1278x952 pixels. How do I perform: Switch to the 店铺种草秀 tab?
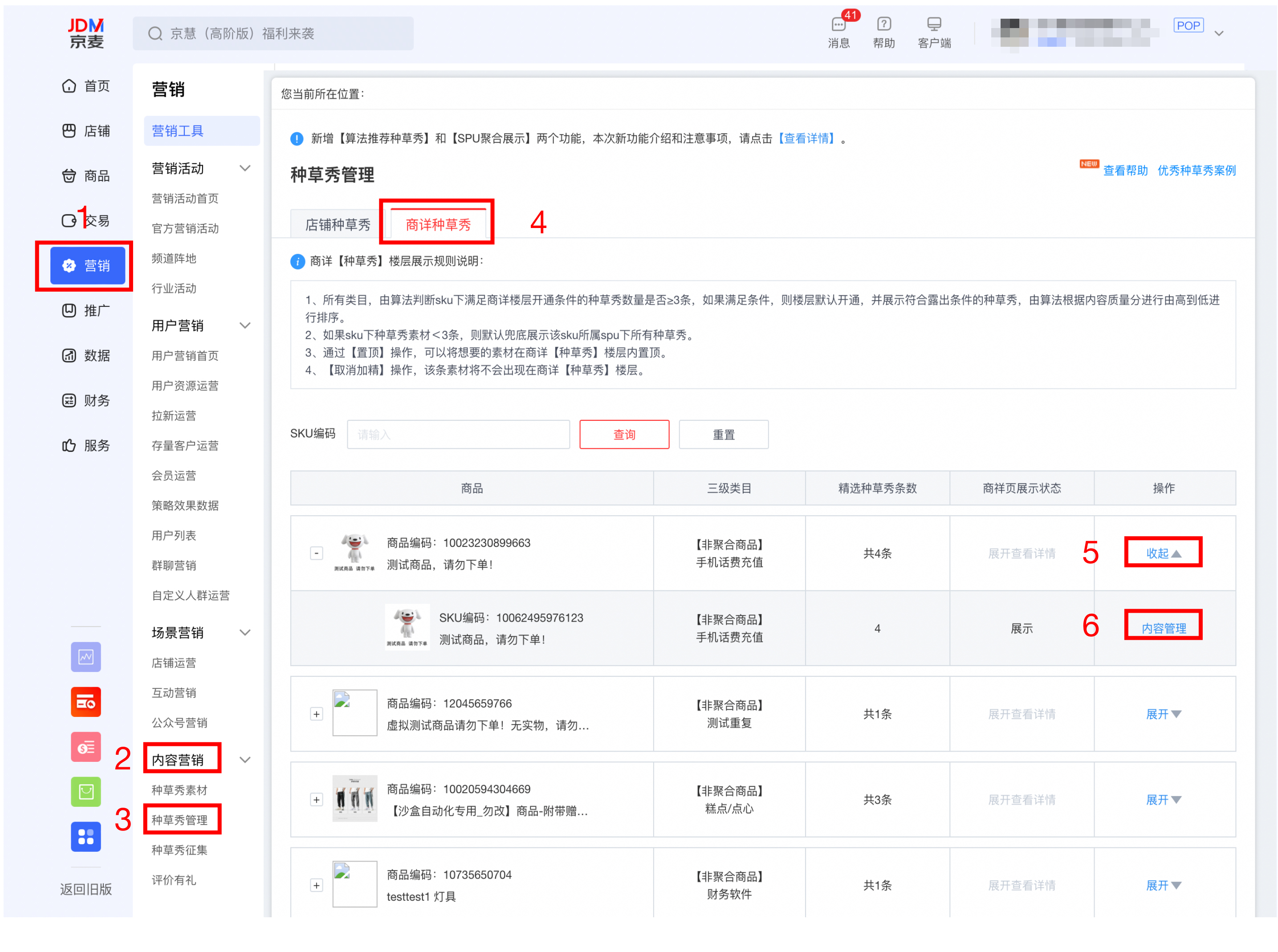click(337, 224)
